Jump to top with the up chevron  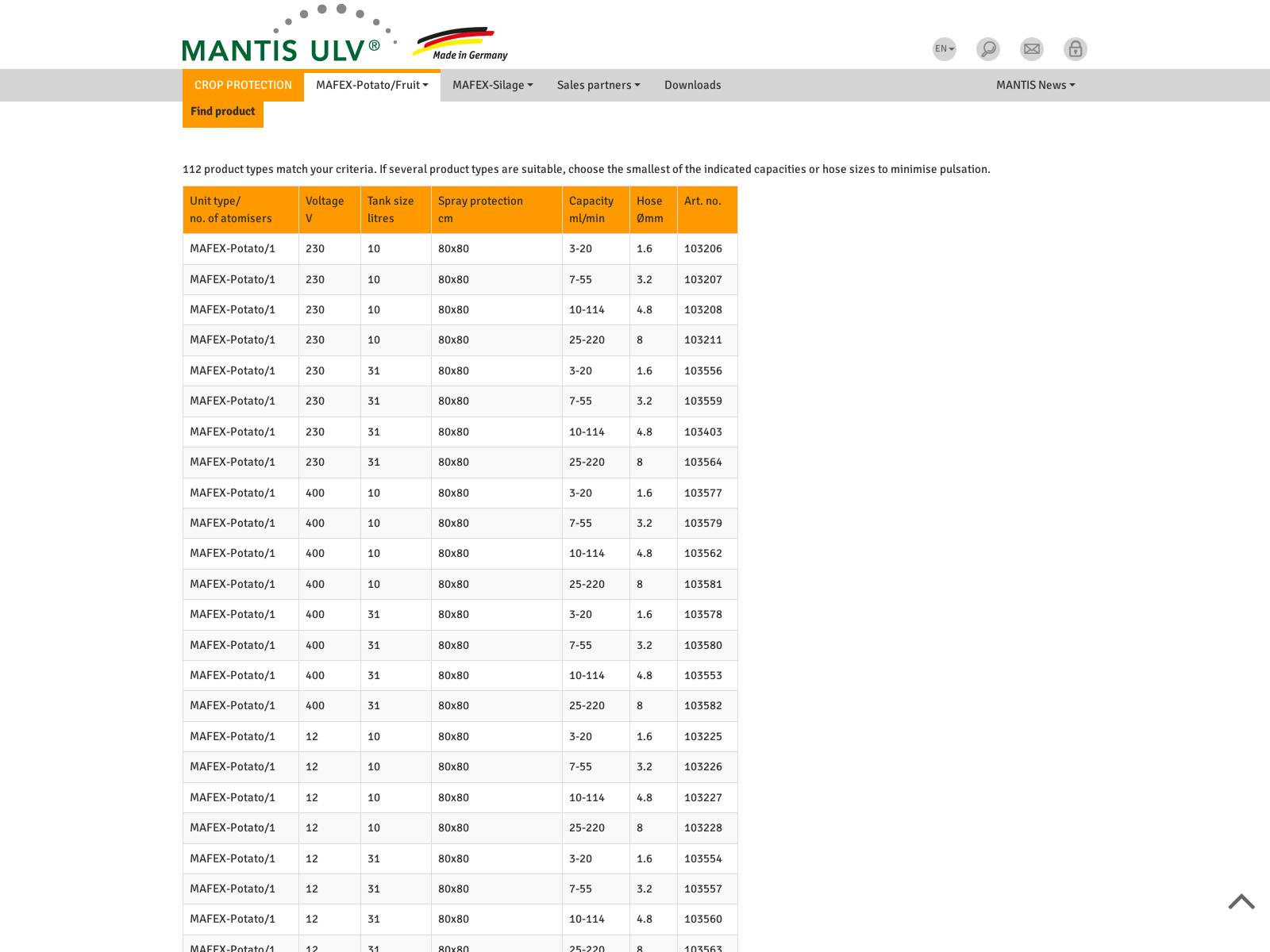(x=1241, y=901)
